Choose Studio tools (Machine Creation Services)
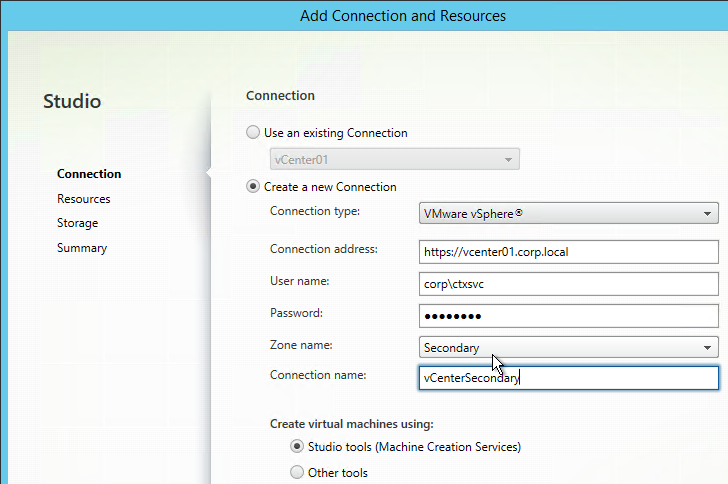This screenshot has height=484, width=728. point(297,447)
